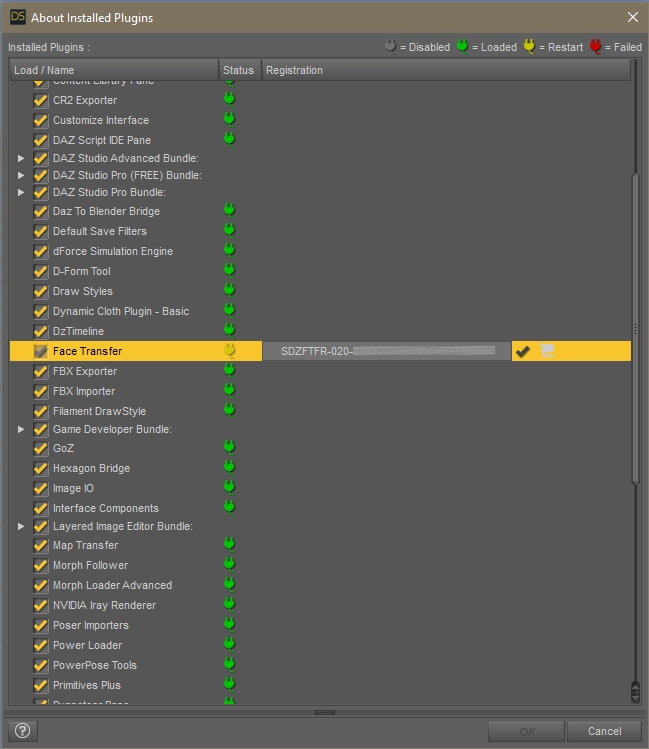The height and width of the screenshot is (749, 649).
Task: Uncheck the Dynamic Cloth Plugin - Basic checkbox
Action: click(41, 311)
